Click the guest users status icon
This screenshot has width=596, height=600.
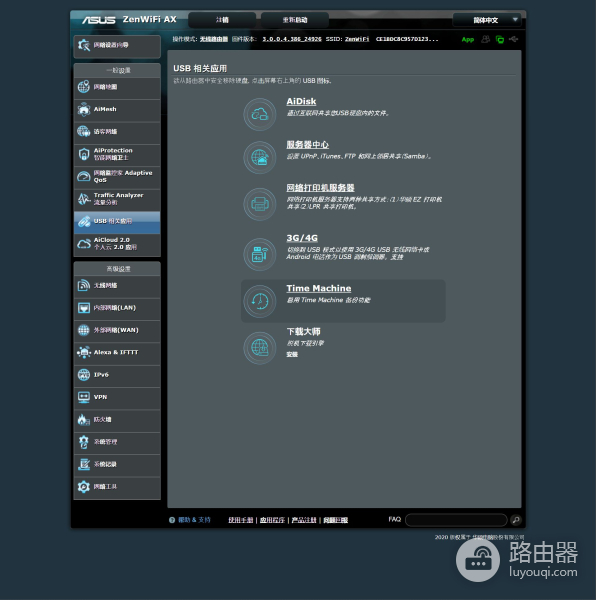(x=485, y=39)
